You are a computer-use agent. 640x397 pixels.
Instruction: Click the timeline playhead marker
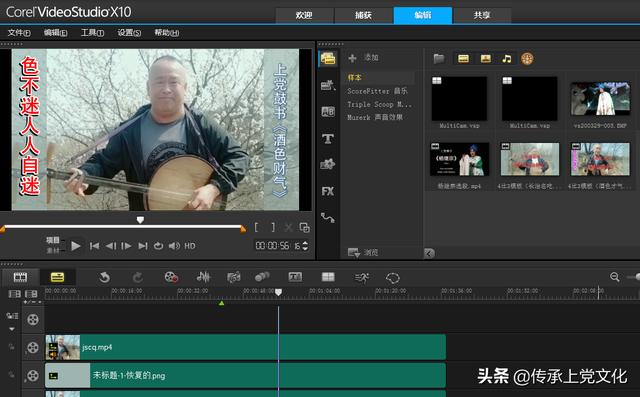278,292
